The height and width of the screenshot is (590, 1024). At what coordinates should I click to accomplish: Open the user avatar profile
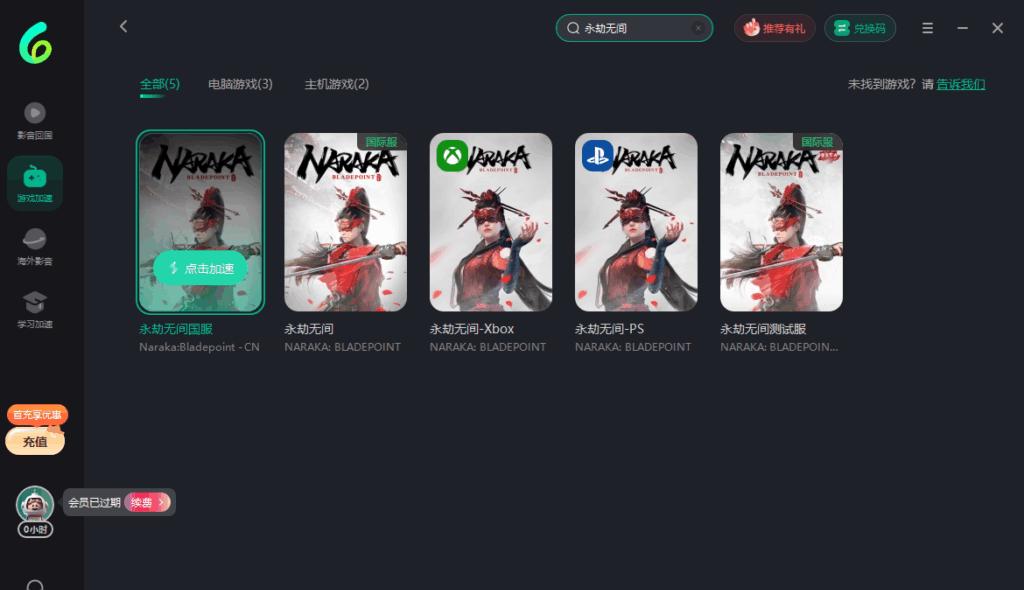tap(35, 504)
